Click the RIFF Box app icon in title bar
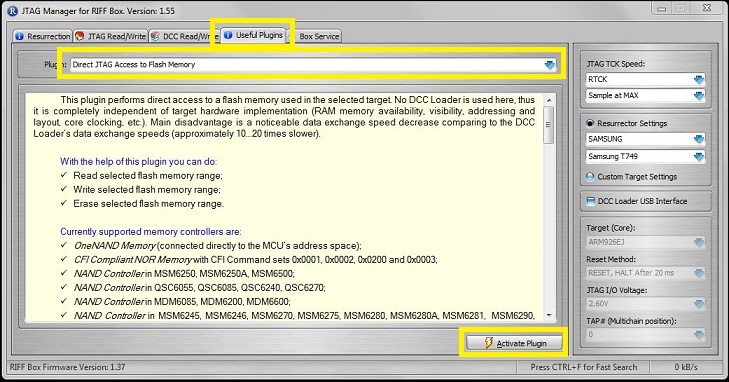This screenshot has height=382, width=729. pyautogui.click(x=13, y=11)
